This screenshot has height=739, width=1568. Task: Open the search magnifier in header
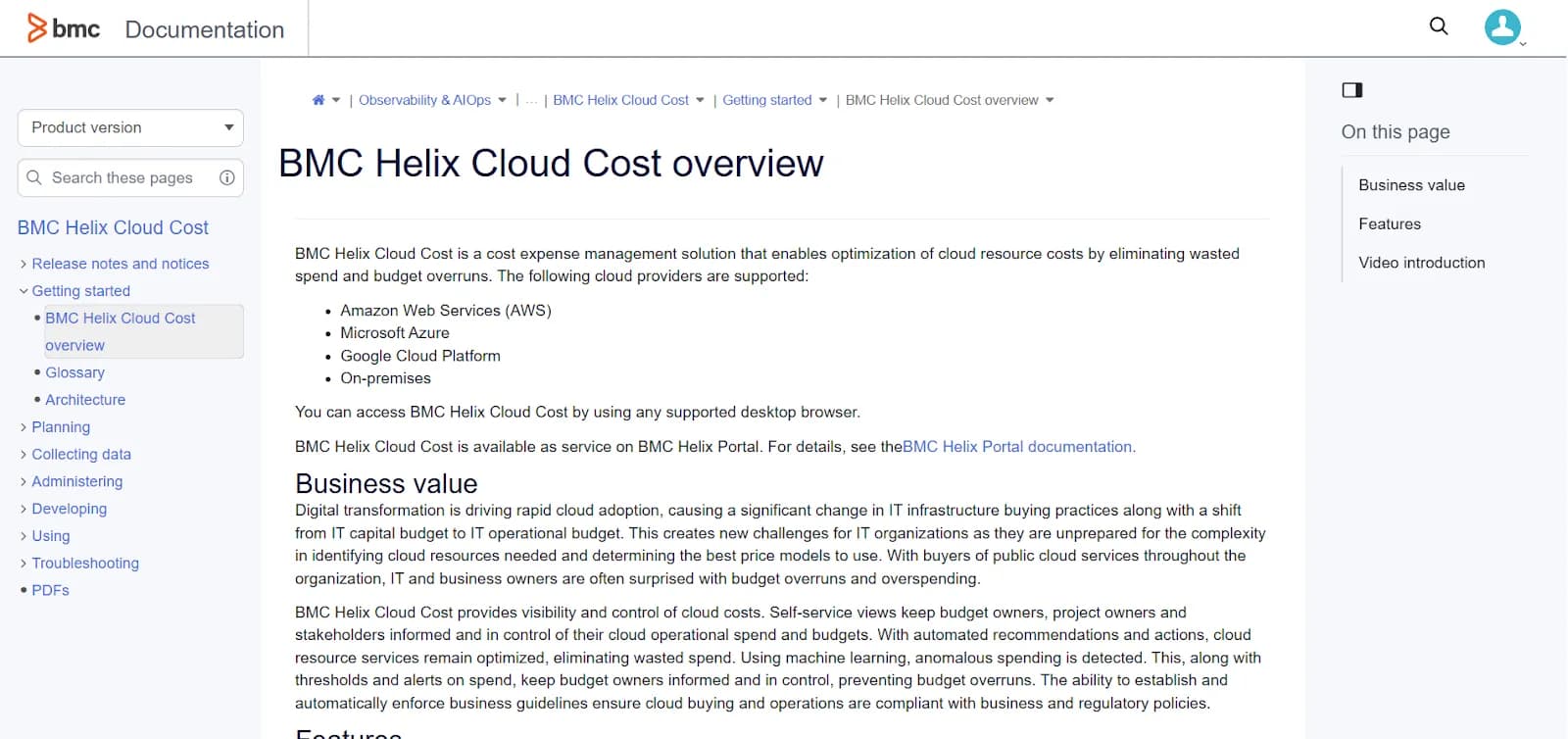tap(1439, 26)
